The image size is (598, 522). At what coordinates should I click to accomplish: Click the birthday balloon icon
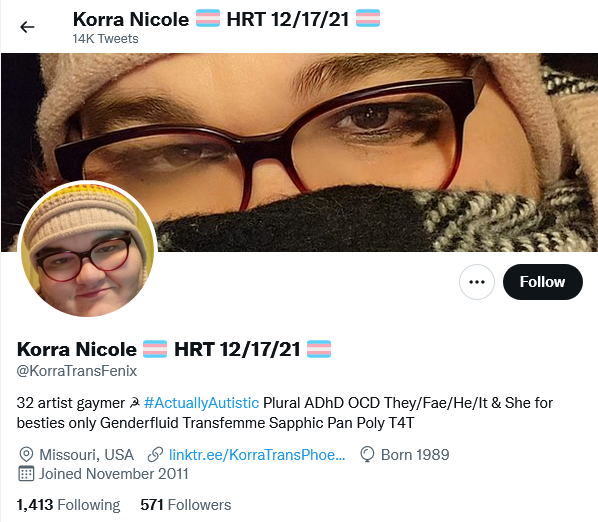367,455
